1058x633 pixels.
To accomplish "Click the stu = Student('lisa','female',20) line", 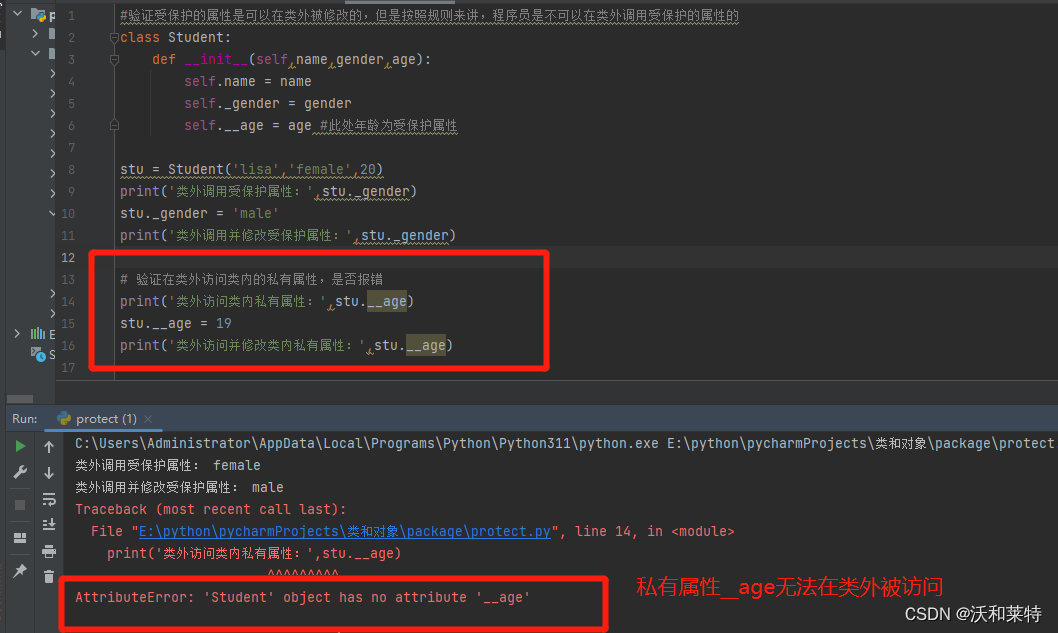I will (x=252, y=169).
